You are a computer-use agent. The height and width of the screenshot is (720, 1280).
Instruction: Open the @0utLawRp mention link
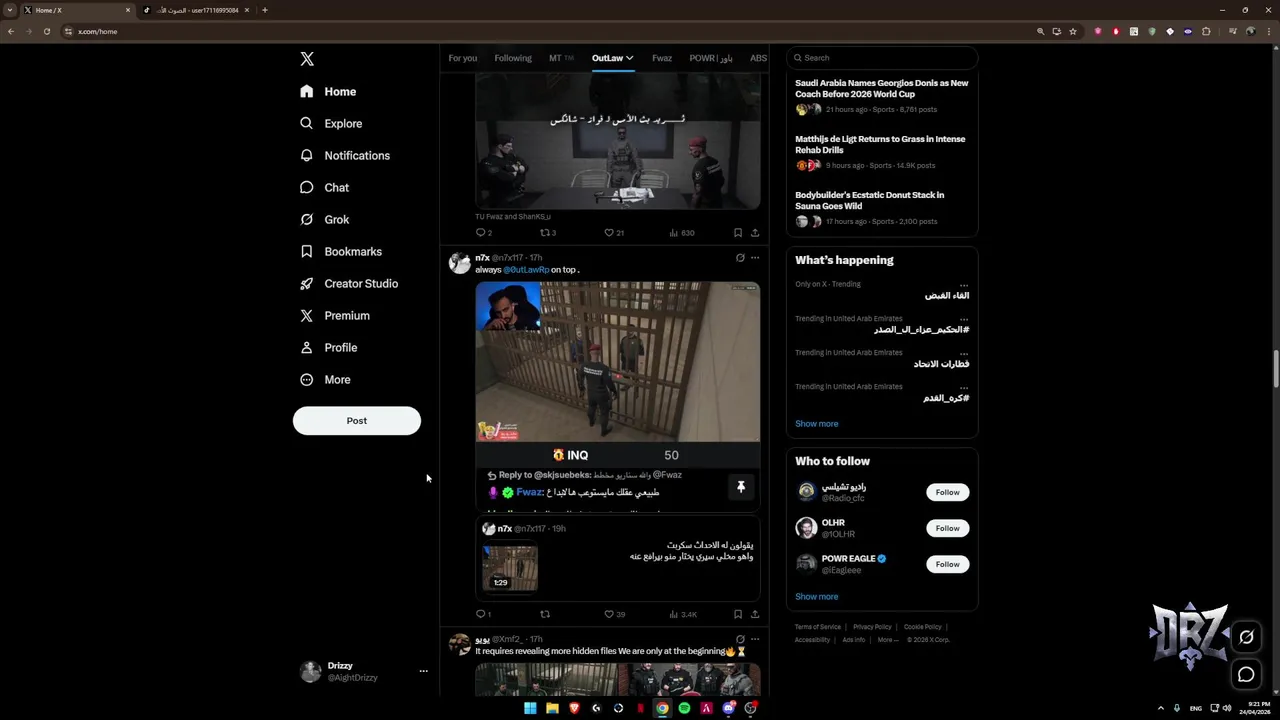pyautogui.click(x=526, y=270)
